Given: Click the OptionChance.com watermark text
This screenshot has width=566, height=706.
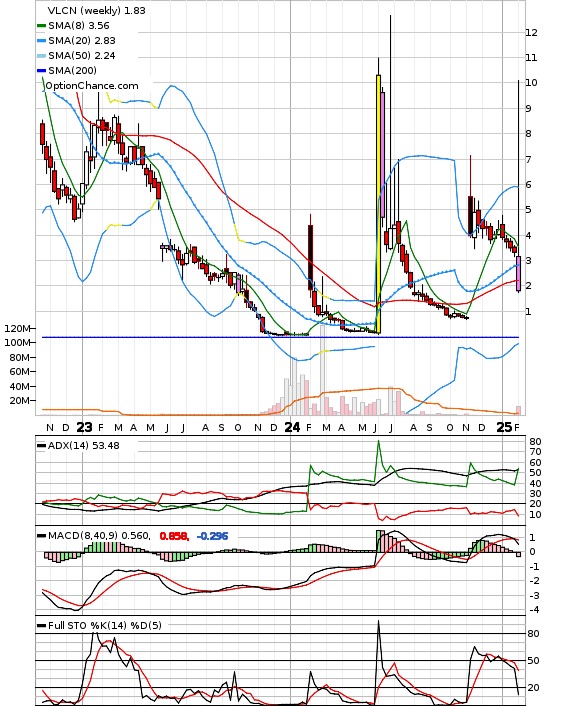Looking at the screenshot, I should click(x=92, y=86).
